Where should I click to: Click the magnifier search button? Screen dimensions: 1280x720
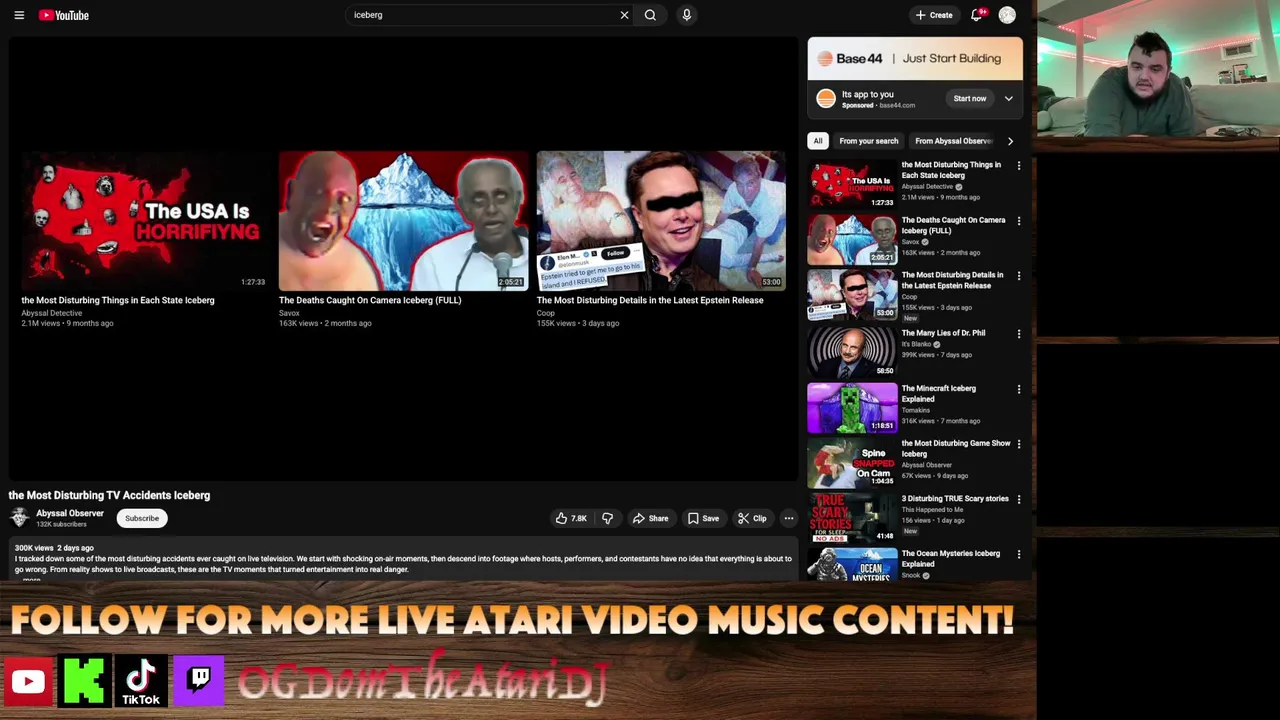click(x=650, y=15)
